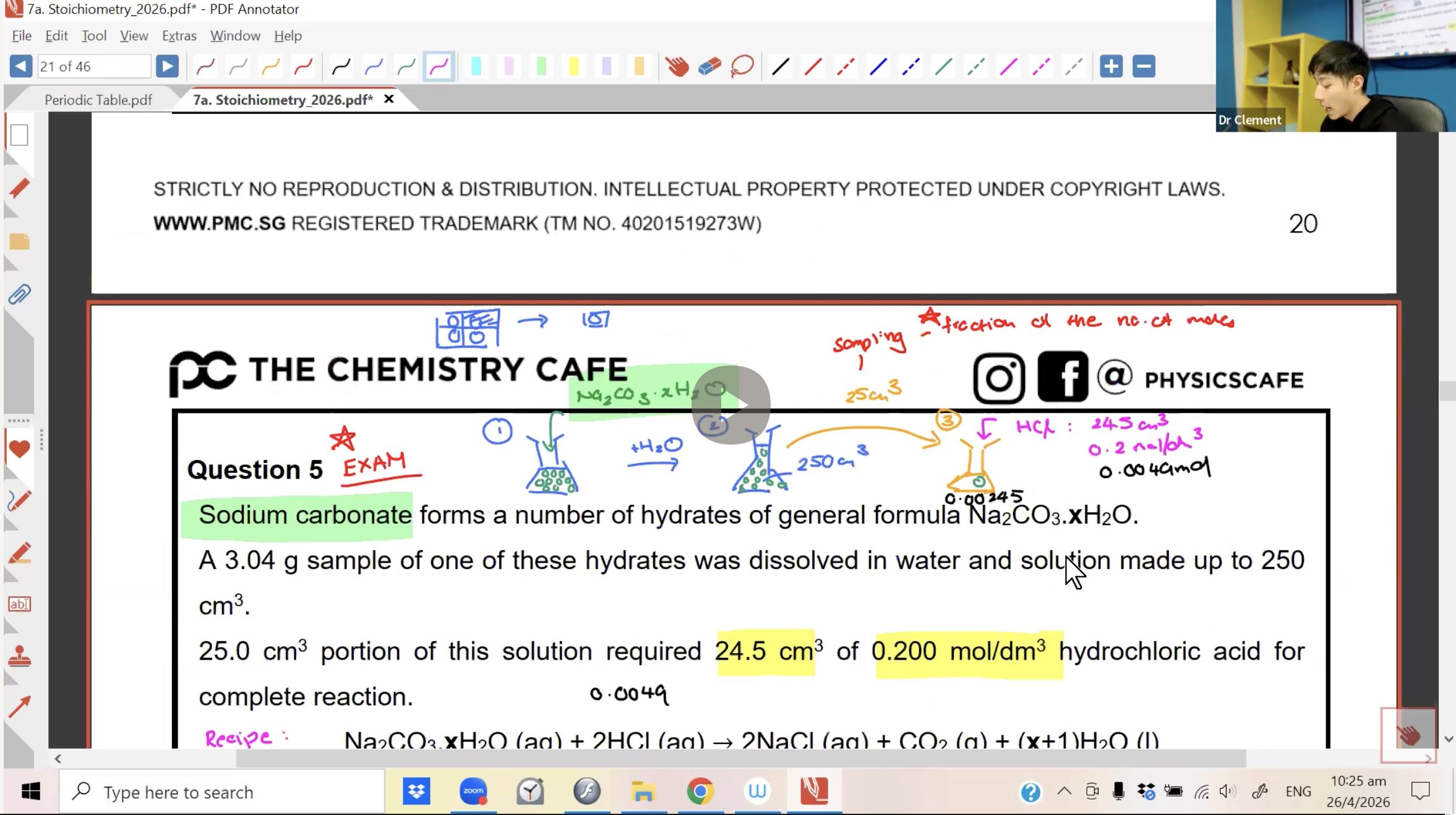Select the Eraser tool

[709, 66]
